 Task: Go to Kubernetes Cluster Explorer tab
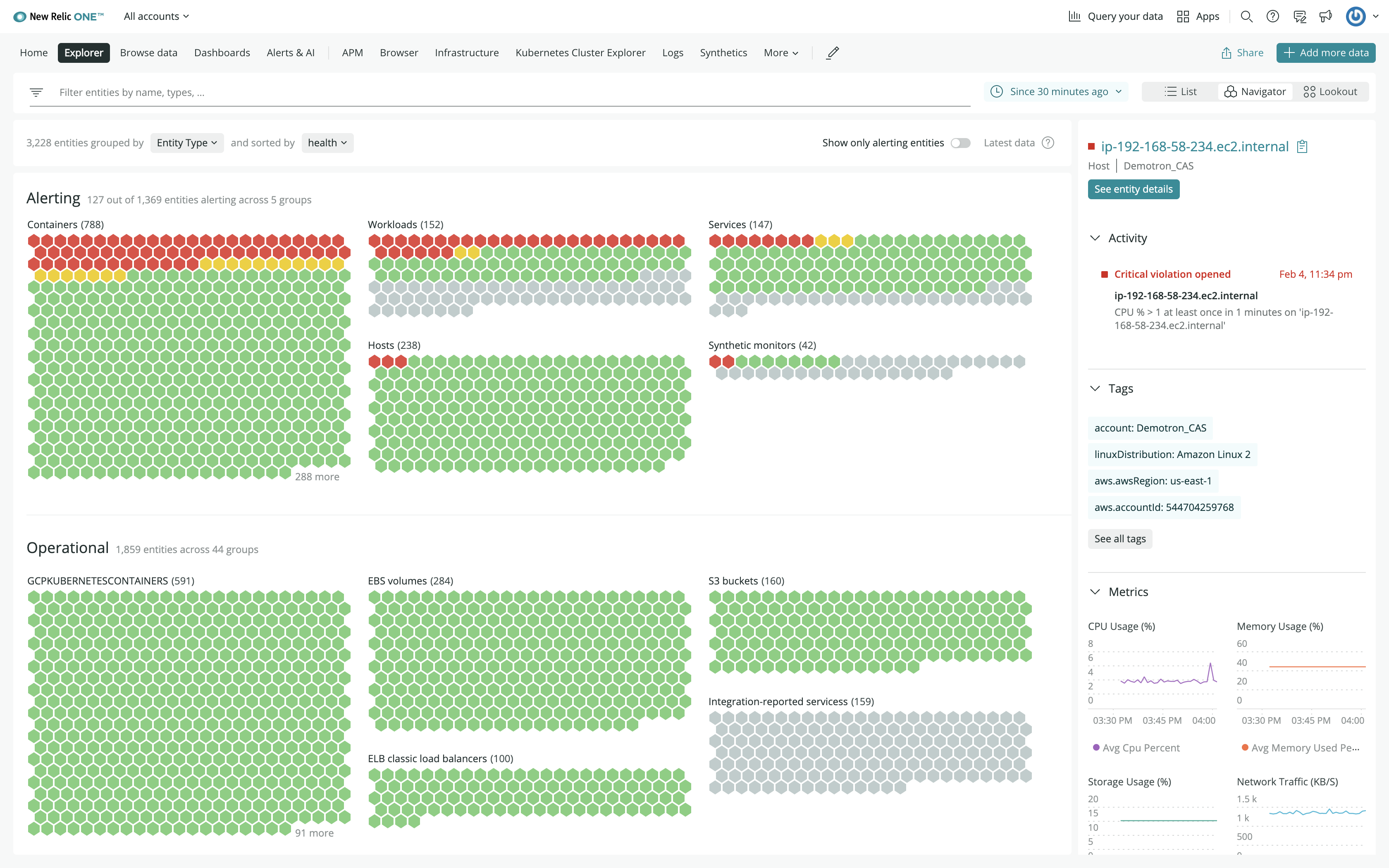[x=580, y=53]
